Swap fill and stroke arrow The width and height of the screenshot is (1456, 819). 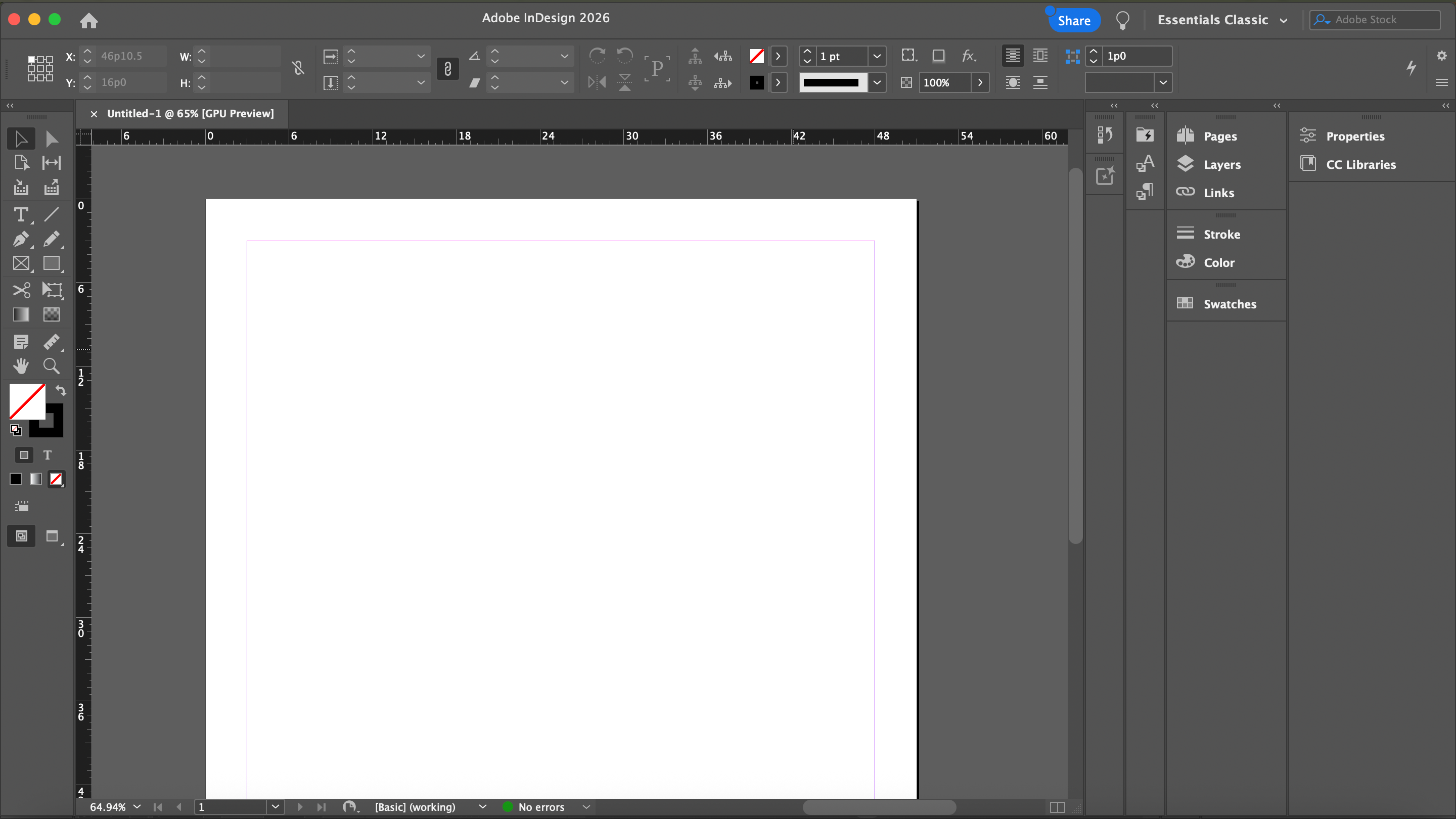pos(61,390)
